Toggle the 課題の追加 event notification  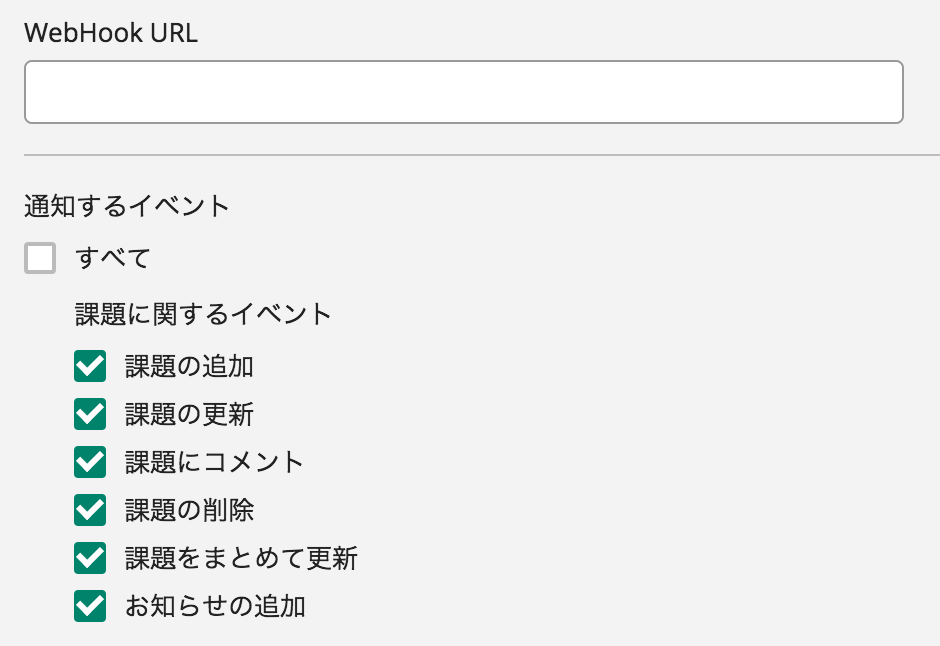click(x=90, y=366)
